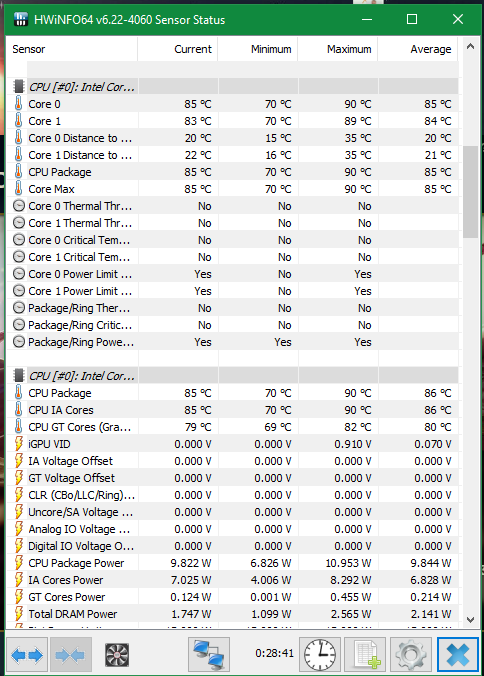Screen dimensions: 484x676
Task: Click the shrink layout arrows button
Action: point(70,655)
